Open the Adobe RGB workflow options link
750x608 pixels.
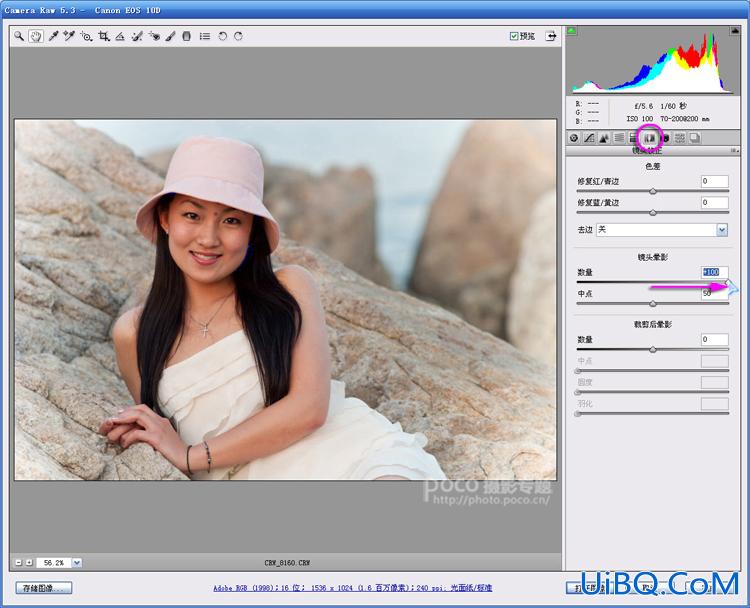[x=353, y=588]
